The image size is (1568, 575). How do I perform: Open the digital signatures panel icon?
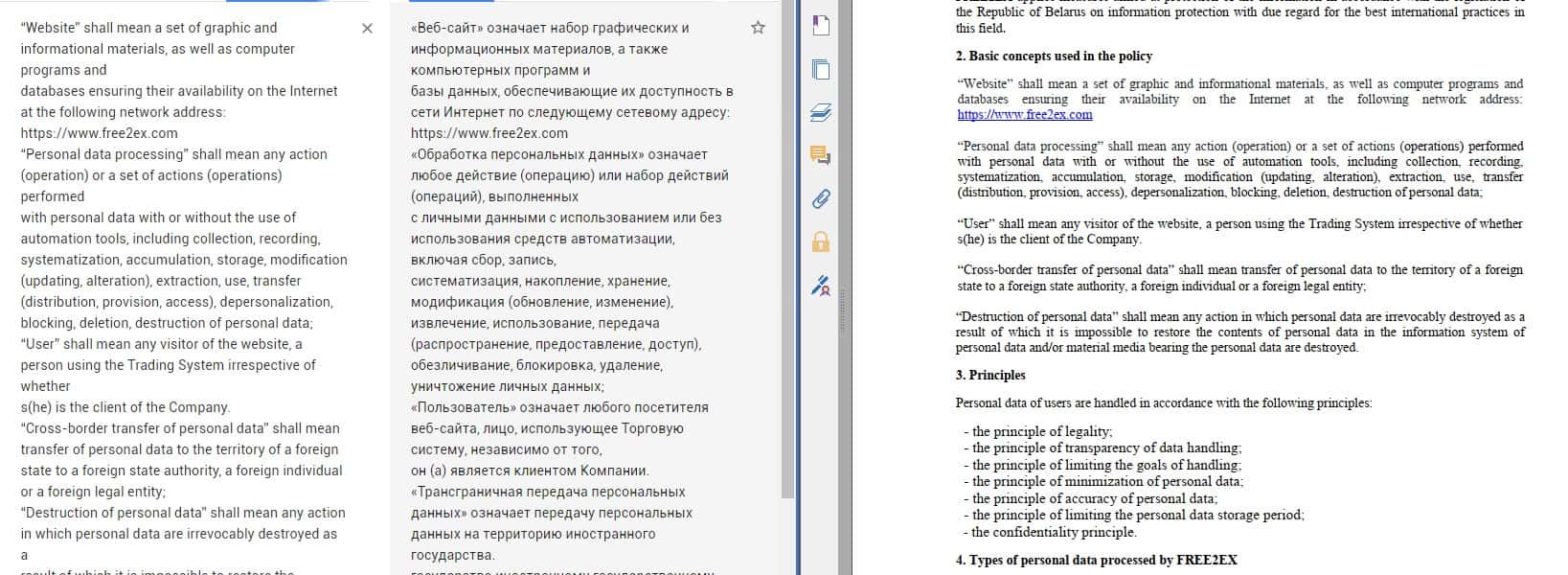coord(820,285)
